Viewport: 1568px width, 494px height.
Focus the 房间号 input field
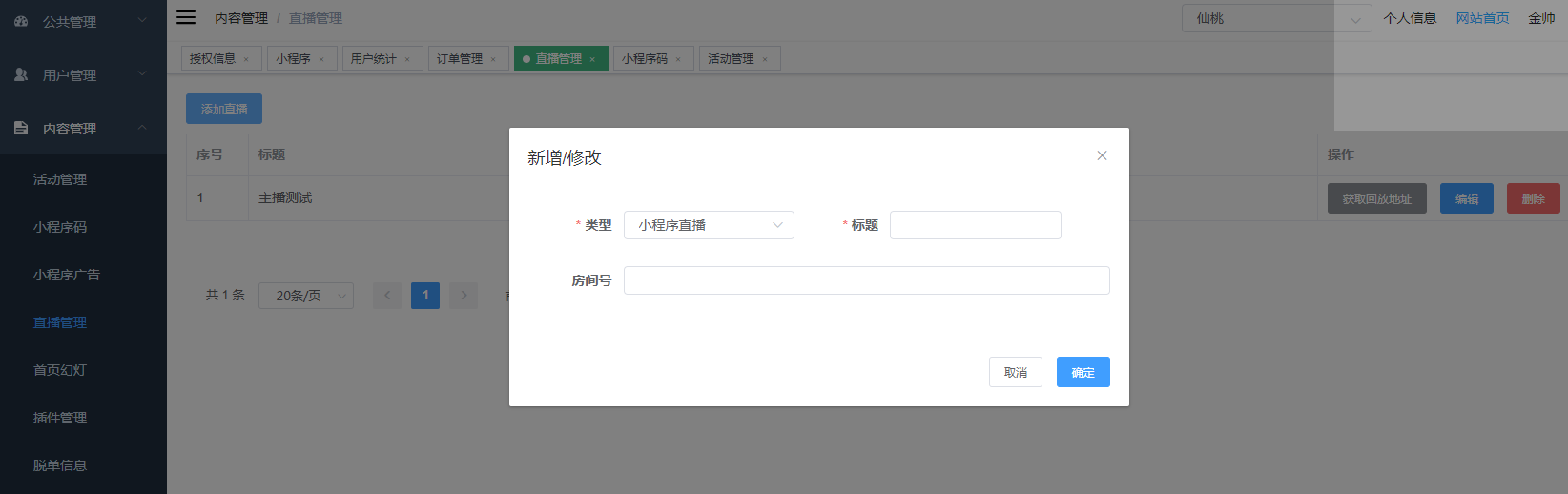867,280
